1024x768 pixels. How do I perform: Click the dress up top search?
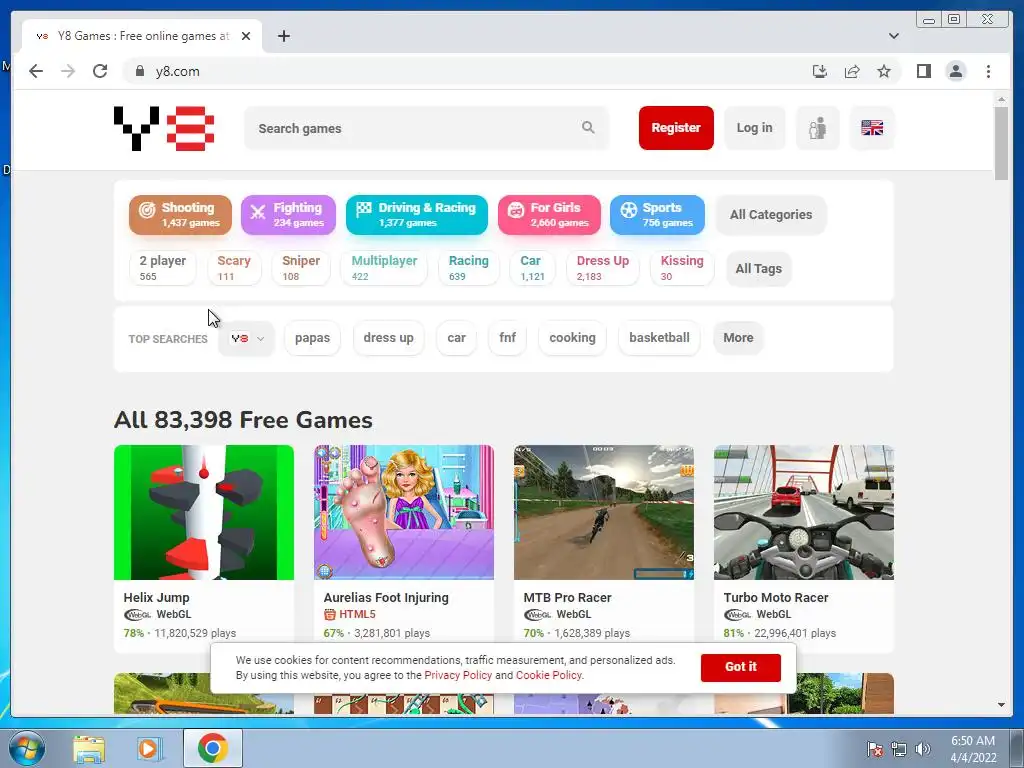[388, 338]
